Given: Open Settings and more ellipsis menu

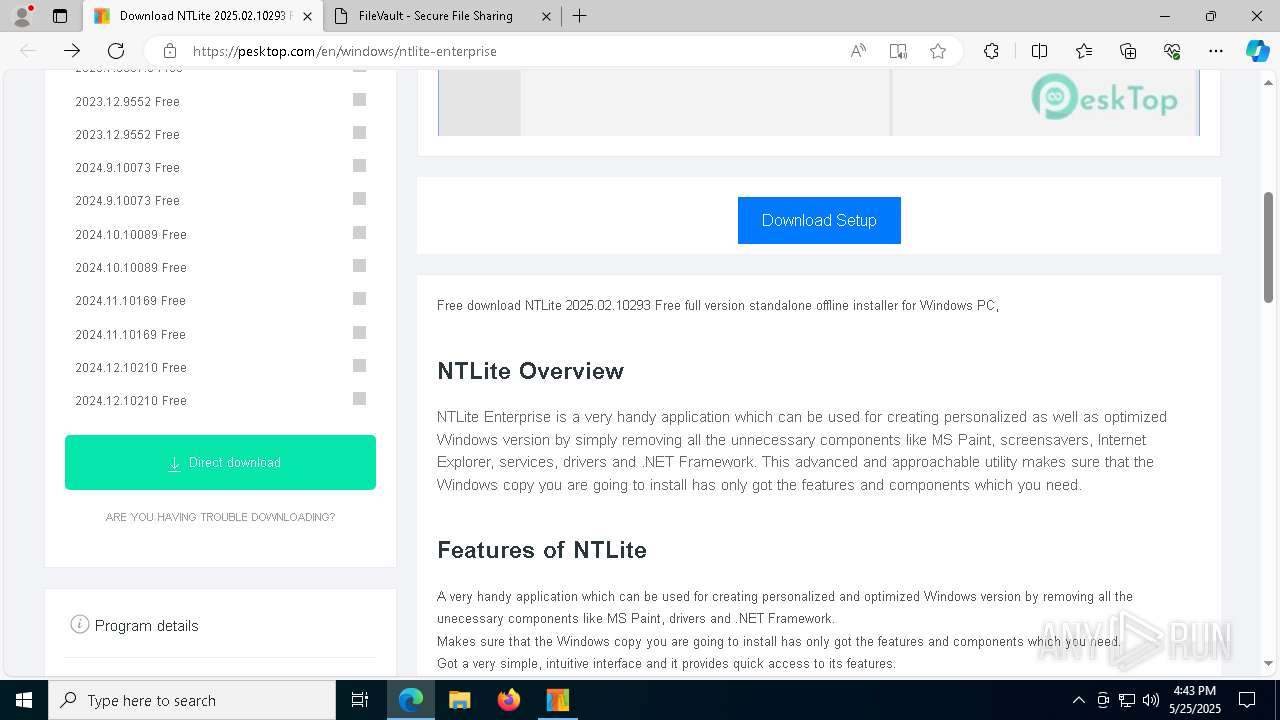Looking at the screenshot, I should tap(1216, 51).
